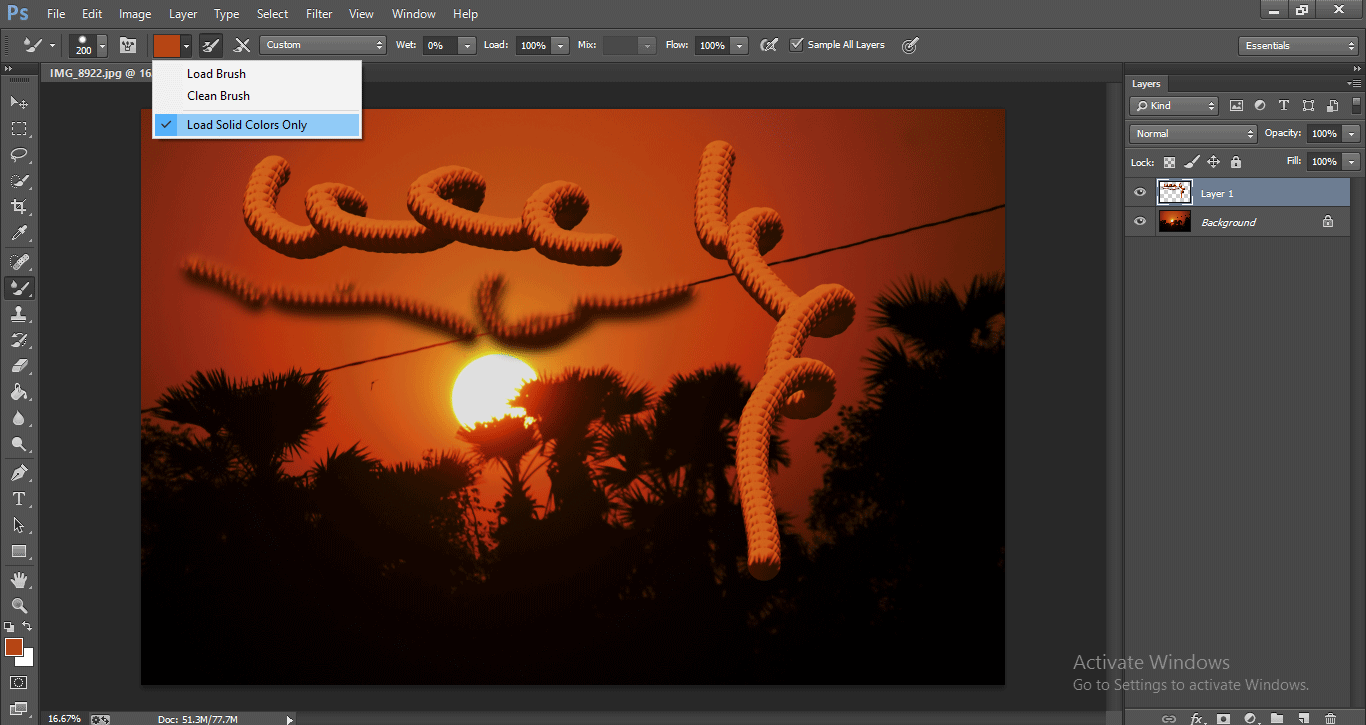Select the Horizontal Type tool
The image size is (1366, 725).
coord(19,499)
